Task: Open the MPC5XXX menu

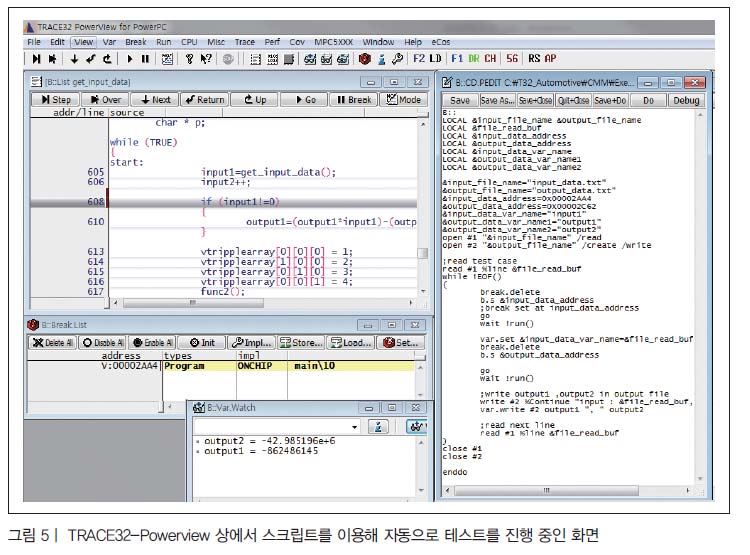Action: click(333, 42)
